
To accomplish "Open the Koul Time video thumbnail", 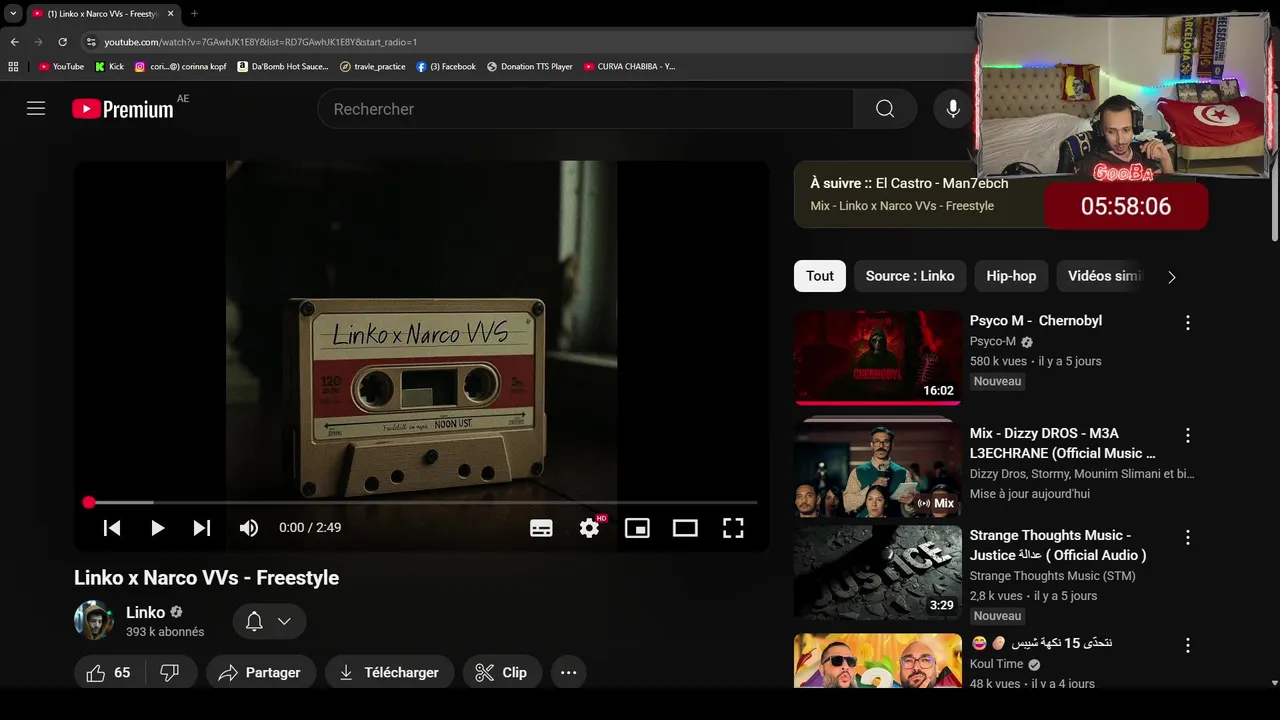I will (x=878, y=661).
